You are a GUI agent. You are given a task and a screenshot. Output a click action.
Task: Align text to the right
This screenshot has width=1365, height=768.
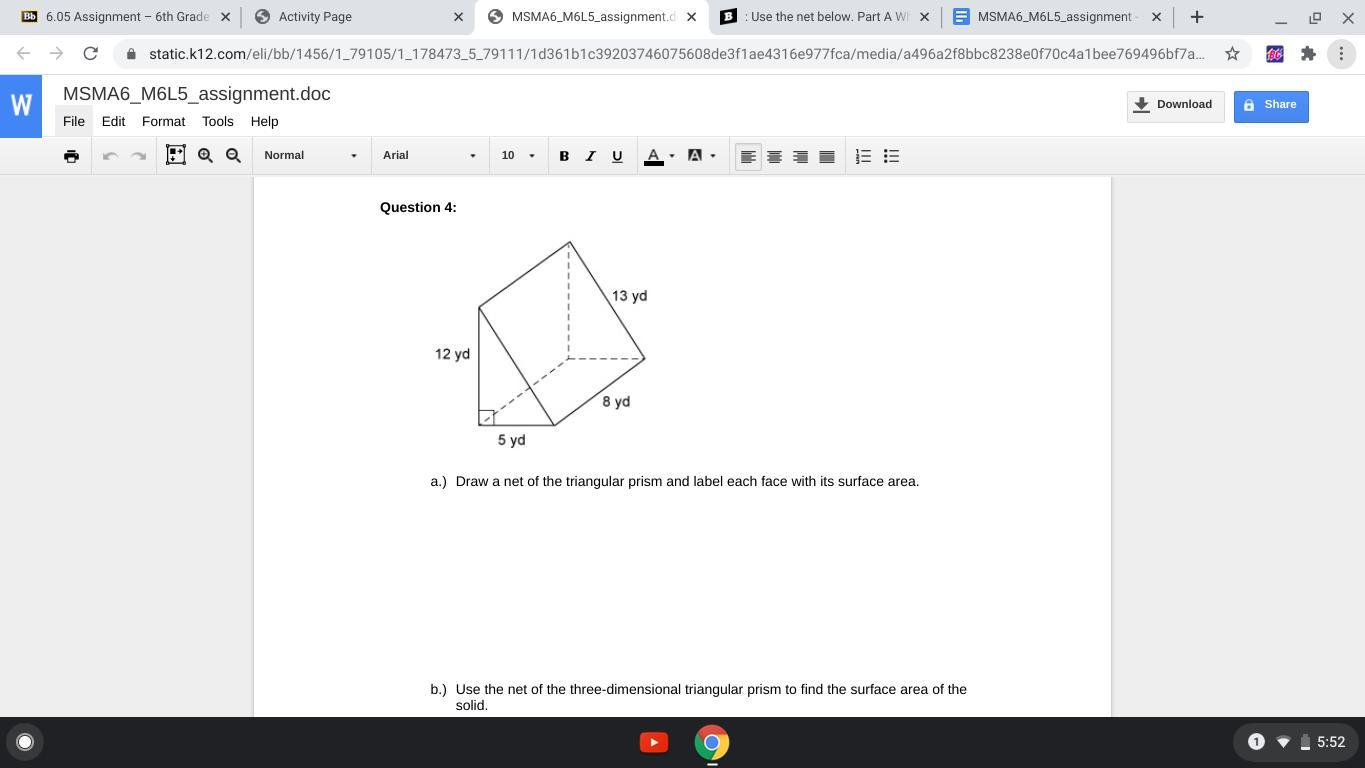point(800,156)
